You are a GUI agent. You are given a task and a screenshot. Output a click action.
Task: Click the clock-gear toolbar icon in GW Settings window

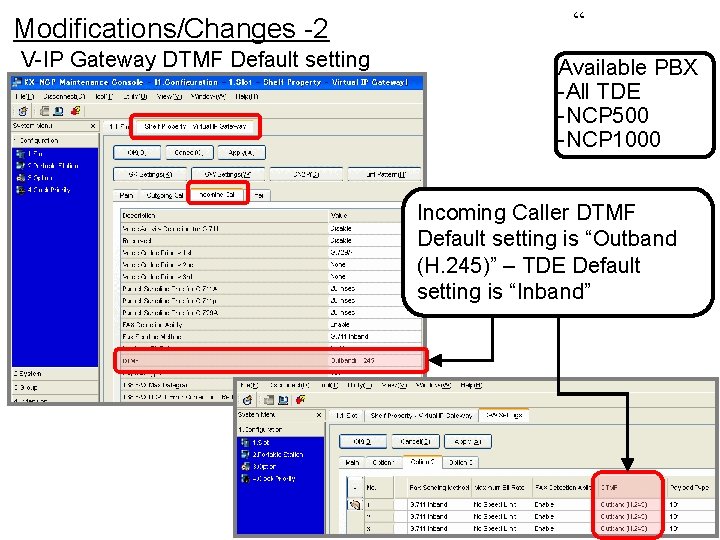pyautogui.click(x=248, y=400)
